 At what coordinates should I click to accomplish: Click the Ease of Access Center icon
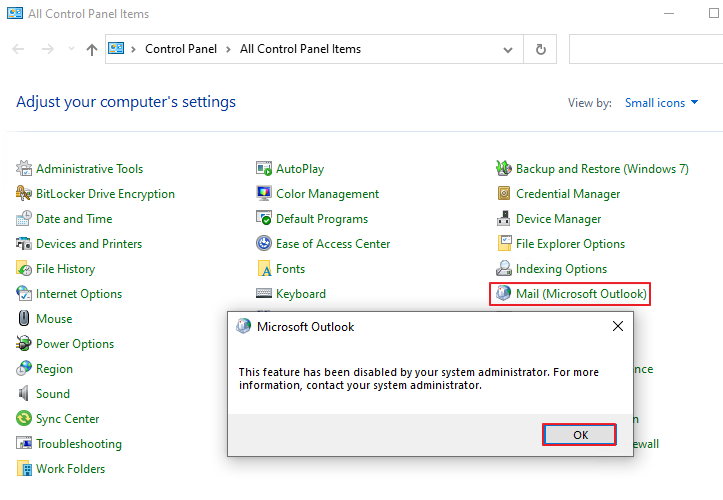[x=264, y=243]
